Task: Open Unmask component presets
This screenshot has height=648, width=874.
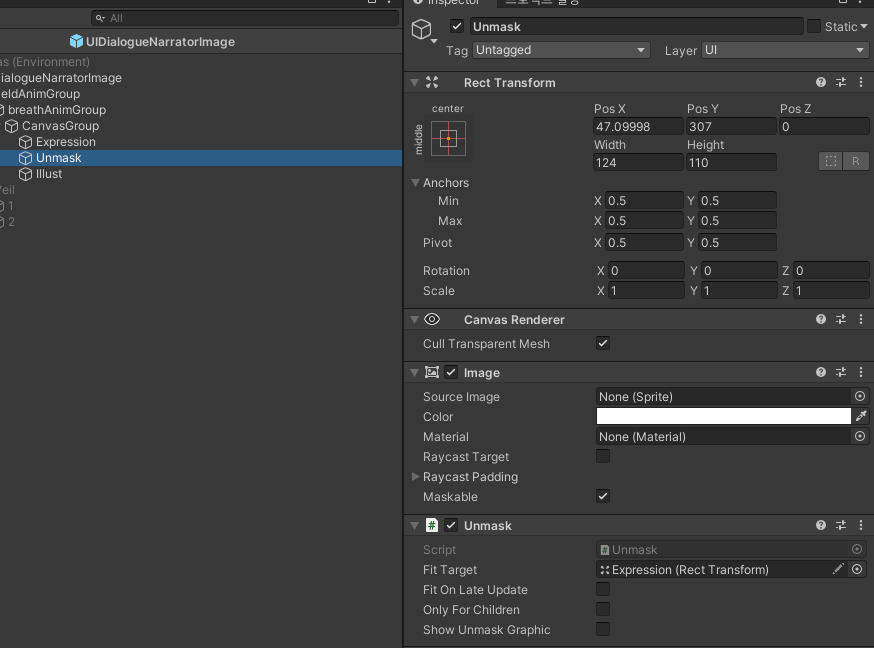Action: click(x=841, y=525)
